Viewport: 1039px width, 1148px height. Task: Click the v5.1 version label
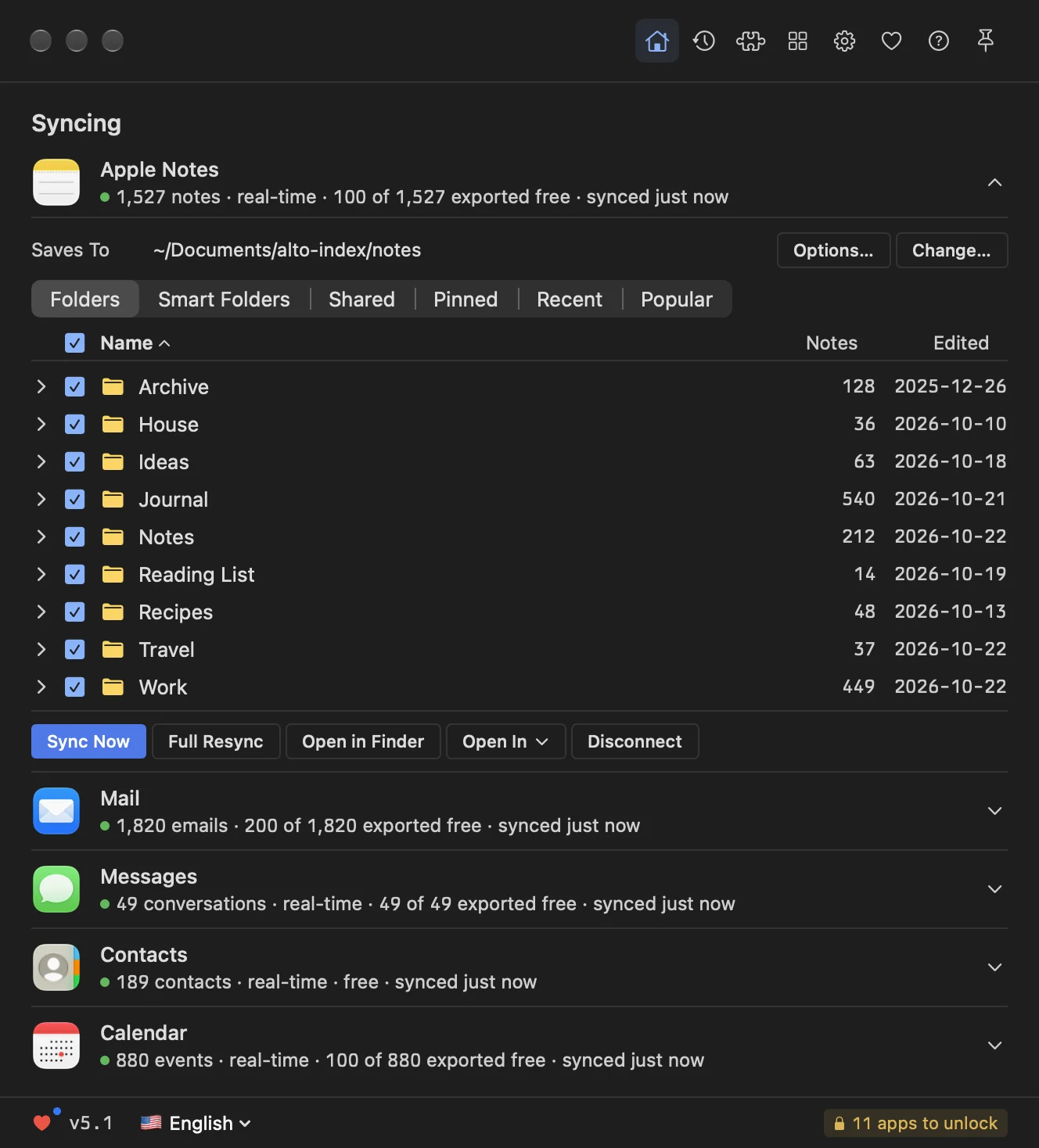[91, 1123]
